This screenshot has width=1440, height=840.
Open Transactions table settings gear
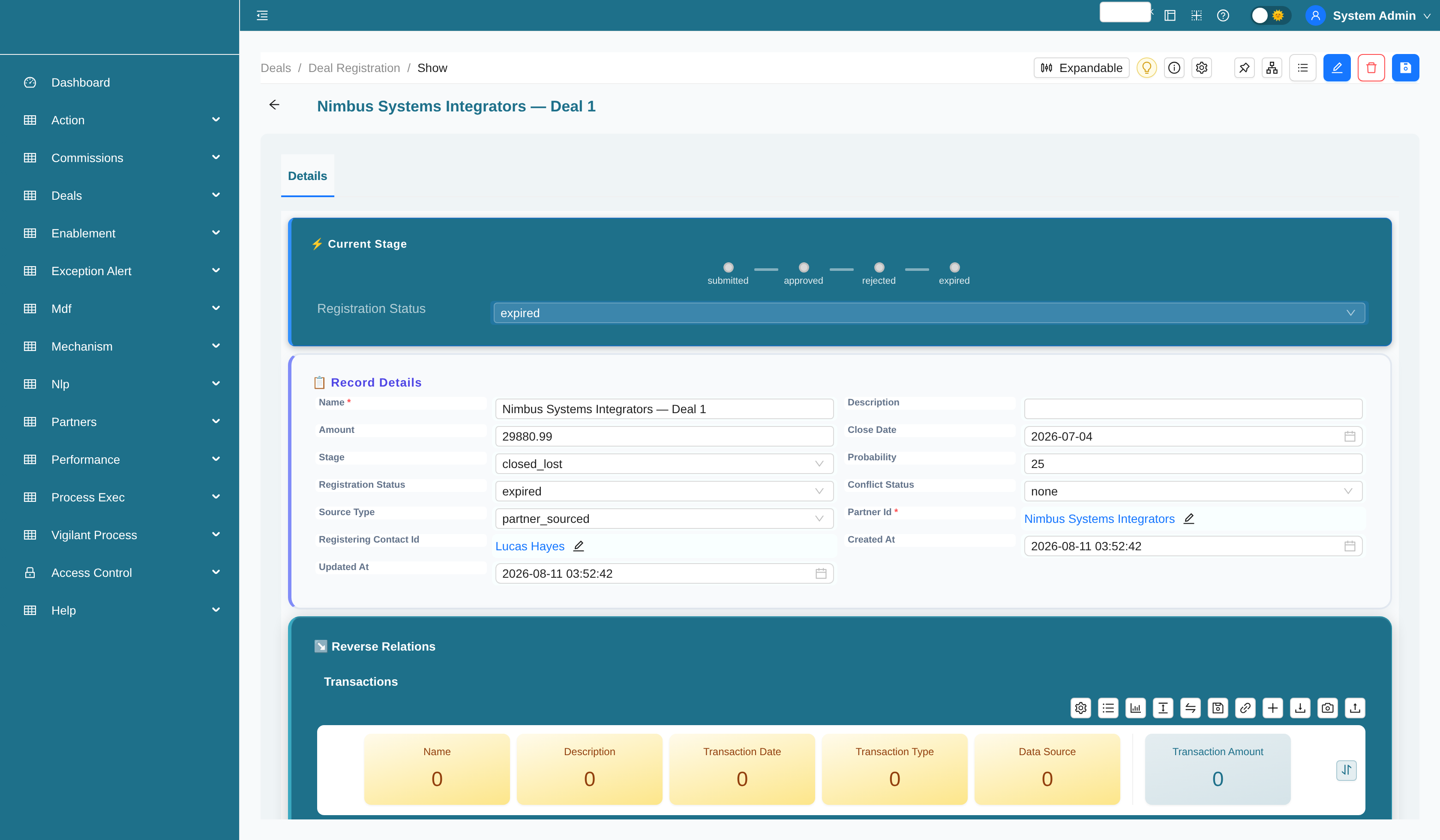coord(1080,708)
